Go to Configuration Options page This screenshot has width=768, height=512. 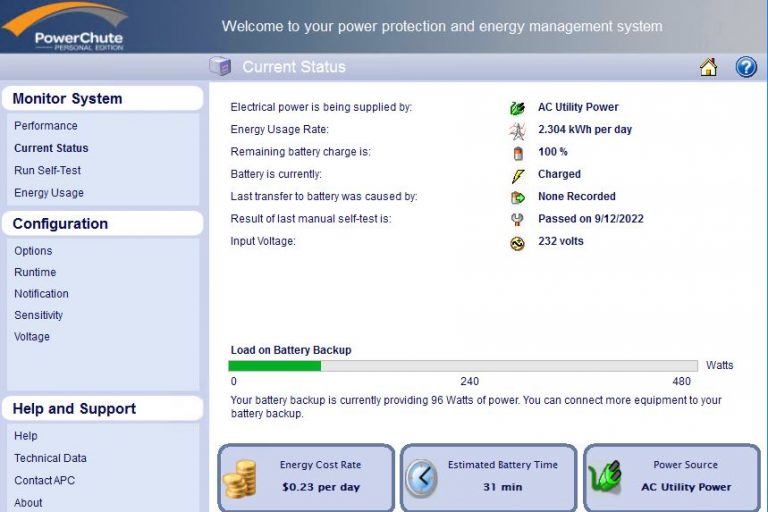(33, 251)
